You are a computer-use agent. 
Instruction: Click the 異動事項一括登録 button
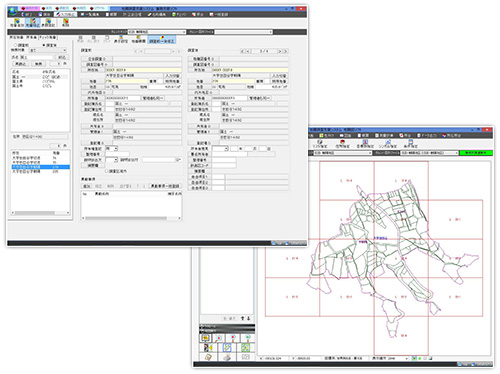(x=165, y=186)
